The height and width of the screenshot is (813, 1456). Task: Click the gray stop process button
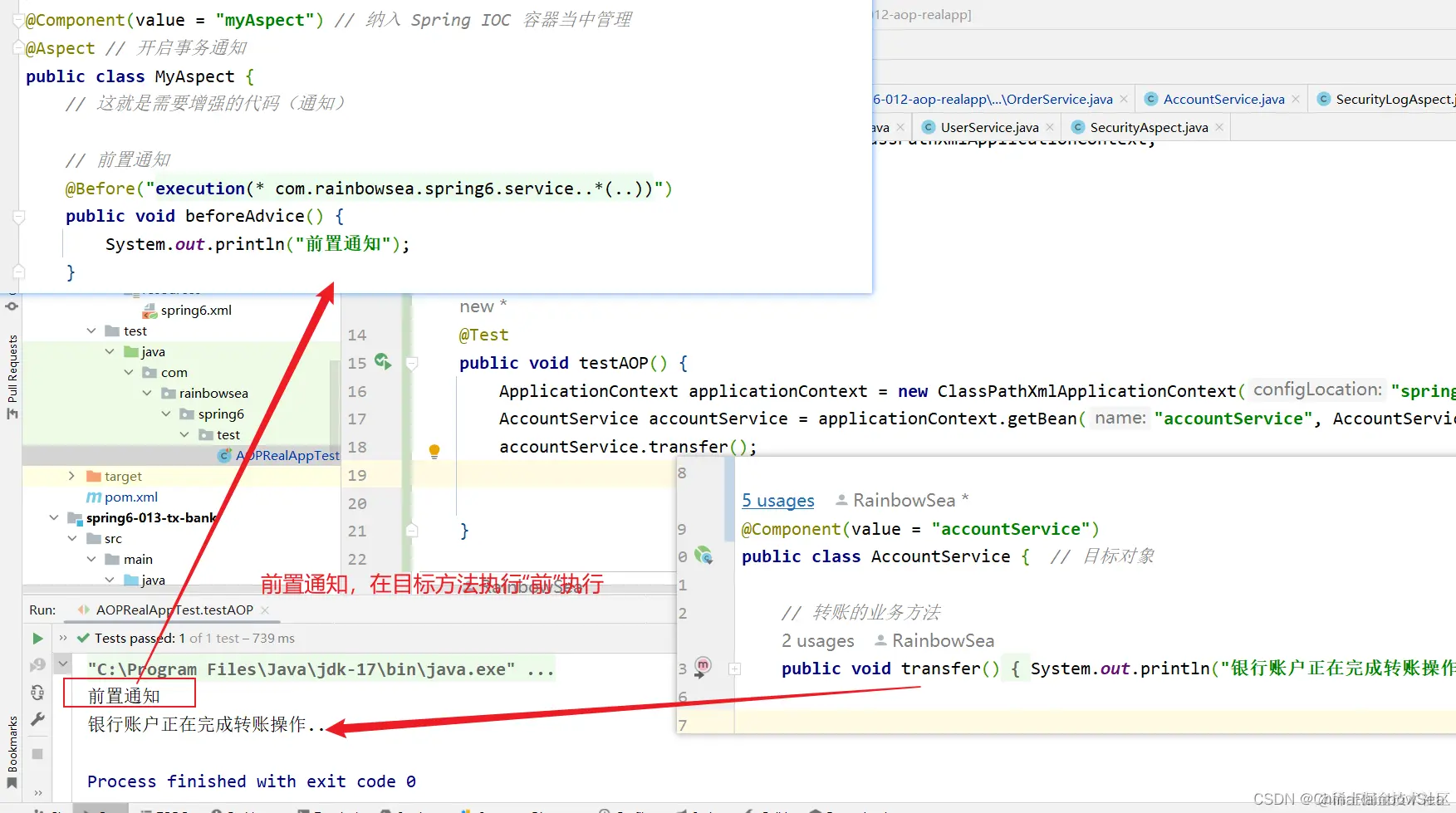pos(37,754)
